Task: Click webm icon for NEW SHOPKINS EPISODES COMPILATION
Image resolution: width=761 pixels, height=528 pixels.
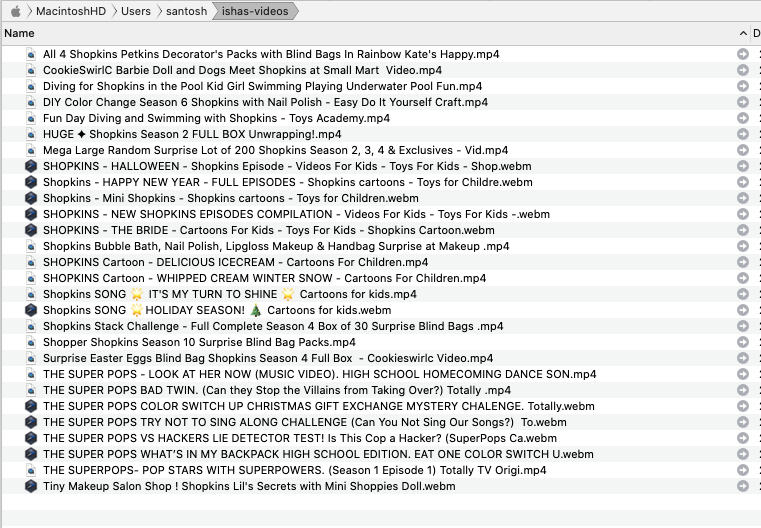Action: (x=31, y=214)
